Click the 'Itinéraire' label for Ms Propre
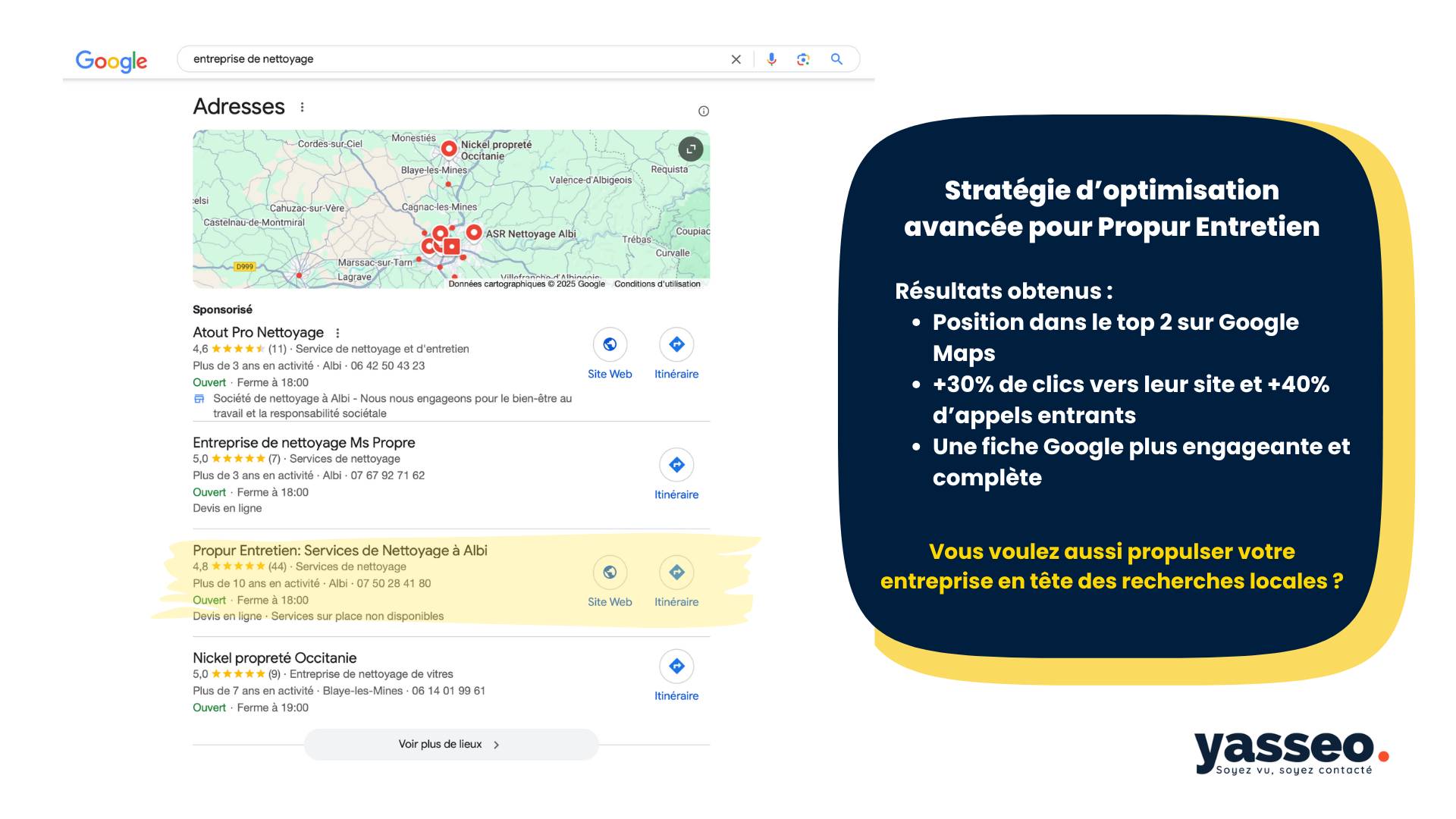The image size is (1456, 819). tap(676, 494)
